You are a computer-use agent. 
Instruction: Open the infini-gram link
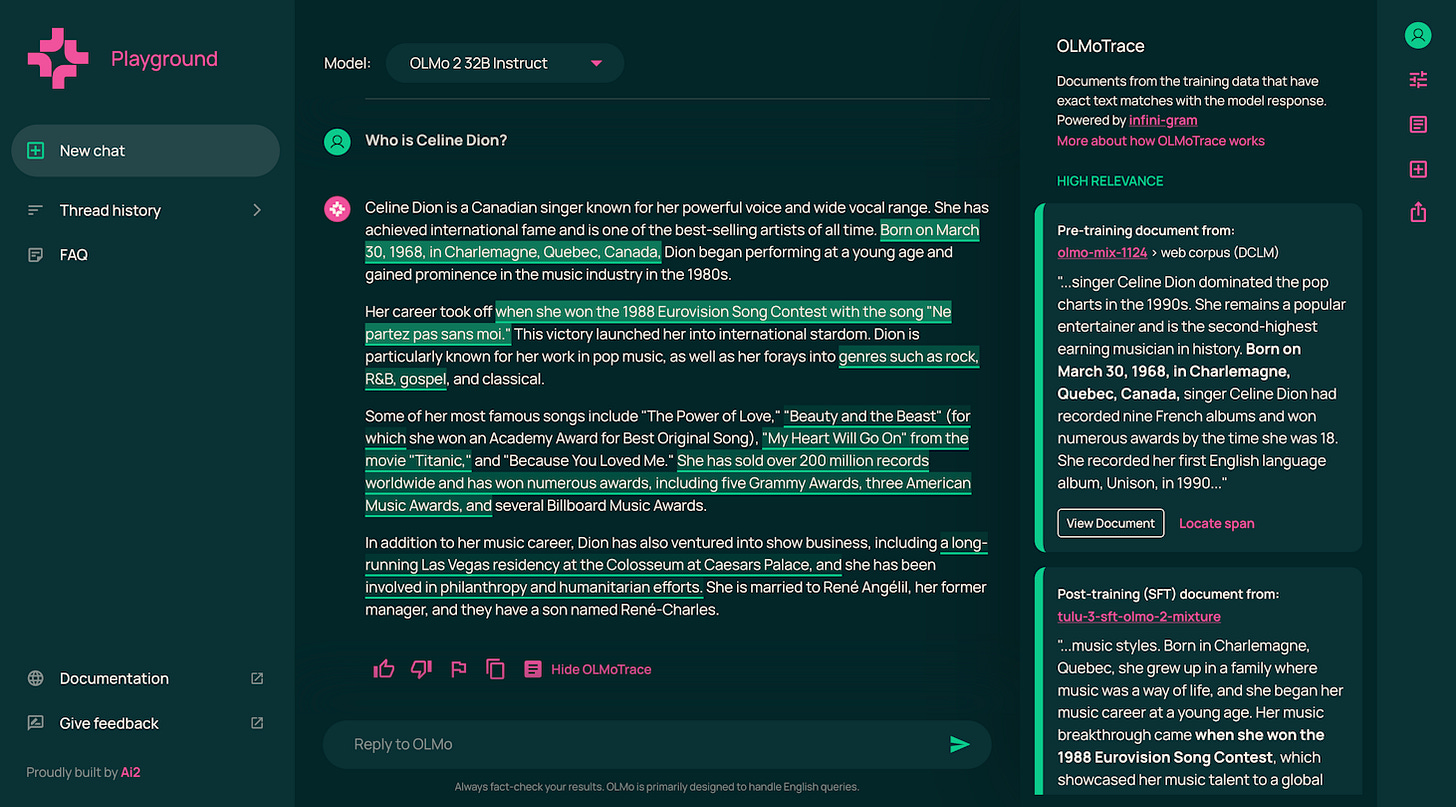pyautogui.click(x=1162, y=119)
